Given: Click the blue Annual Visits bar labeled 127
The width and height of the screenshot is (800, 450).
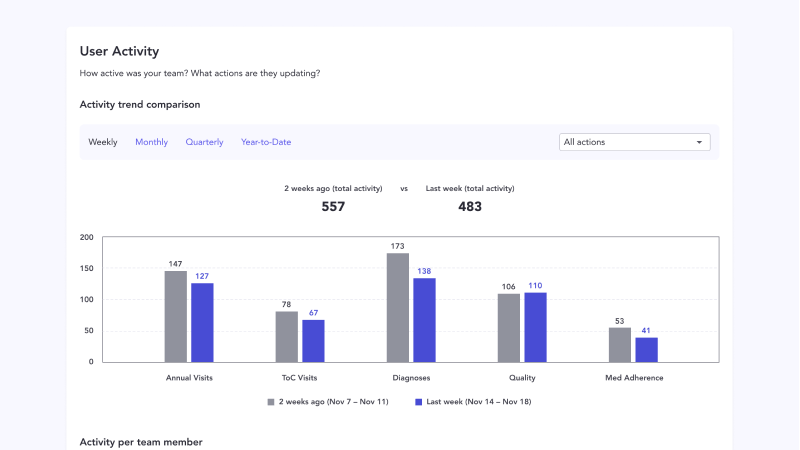Looking at the screenshot, I should click(x=202, y=322).
